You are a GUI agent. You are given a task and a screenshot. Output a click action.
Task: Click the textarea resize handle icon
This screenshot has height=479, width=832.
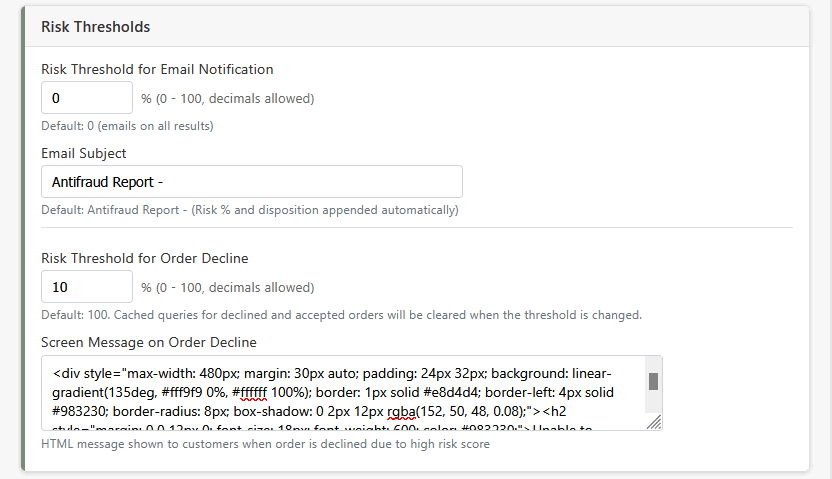(654, 423)
